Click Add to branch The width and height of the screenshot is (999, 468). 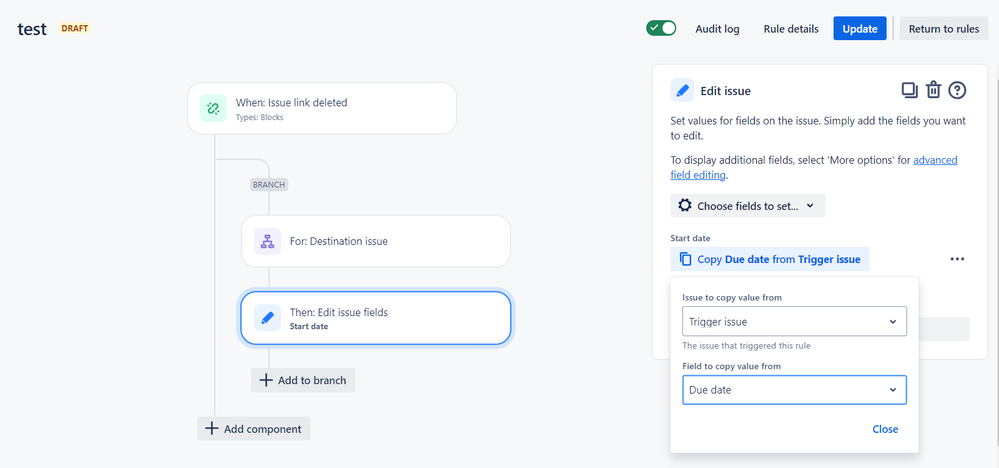pyautogui.click(x=303, y=380)
